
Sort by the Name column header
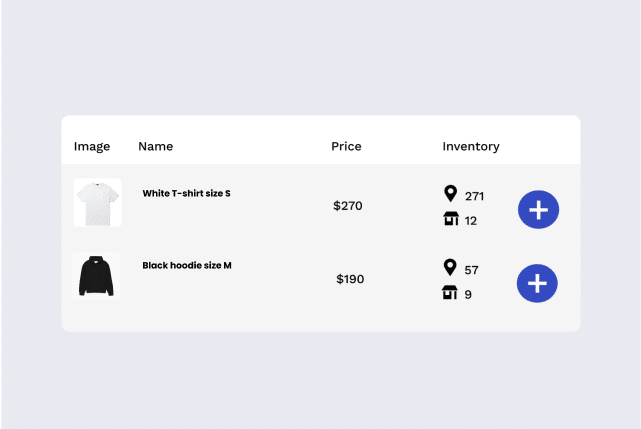coord(155,146)
